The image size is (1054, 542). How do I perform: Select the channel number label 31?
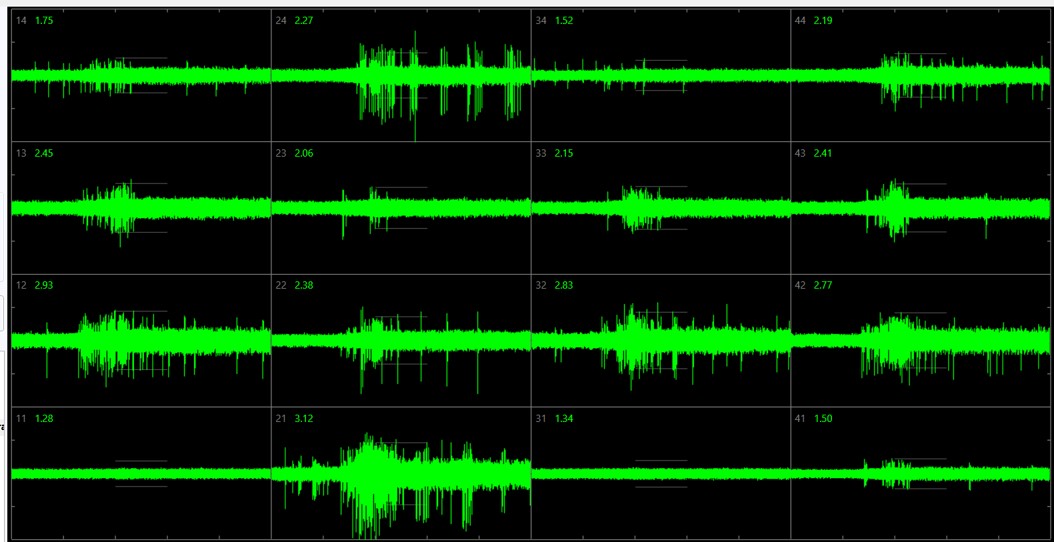[541, 418]
